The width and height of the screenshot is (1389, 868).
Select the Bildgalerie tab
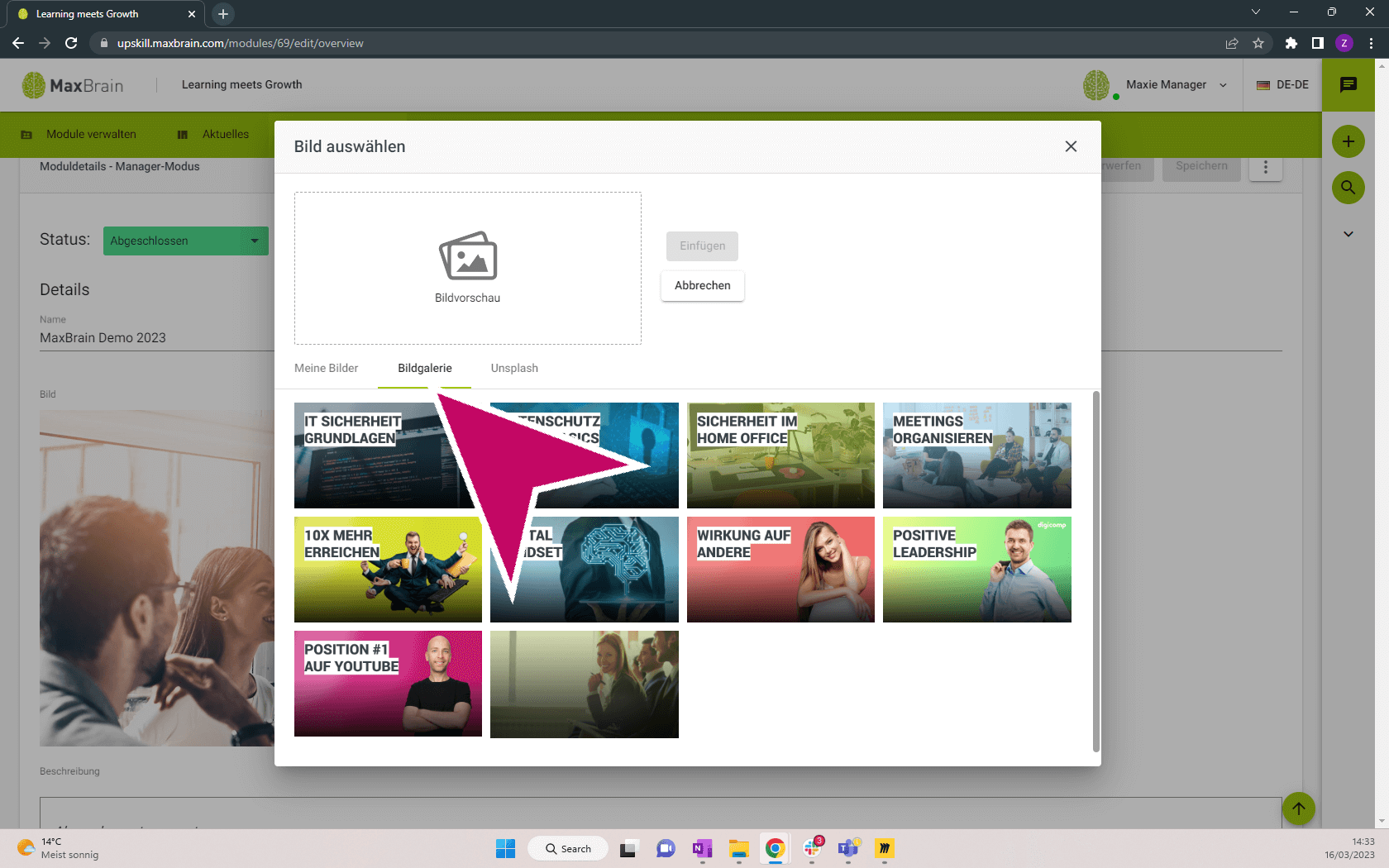pos(425,369)
